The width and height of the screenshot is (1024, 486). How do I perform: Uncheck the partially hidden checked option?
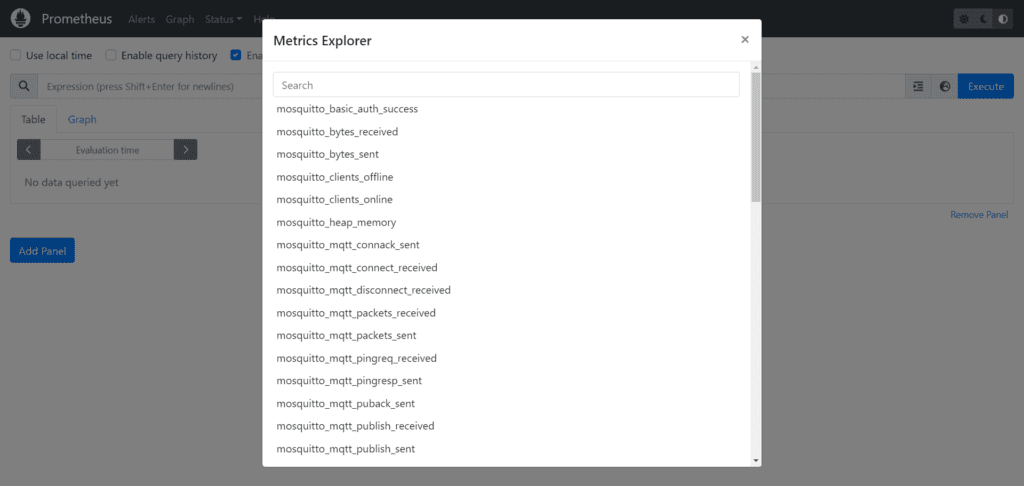pyautogui.click(x=236, y=56)
